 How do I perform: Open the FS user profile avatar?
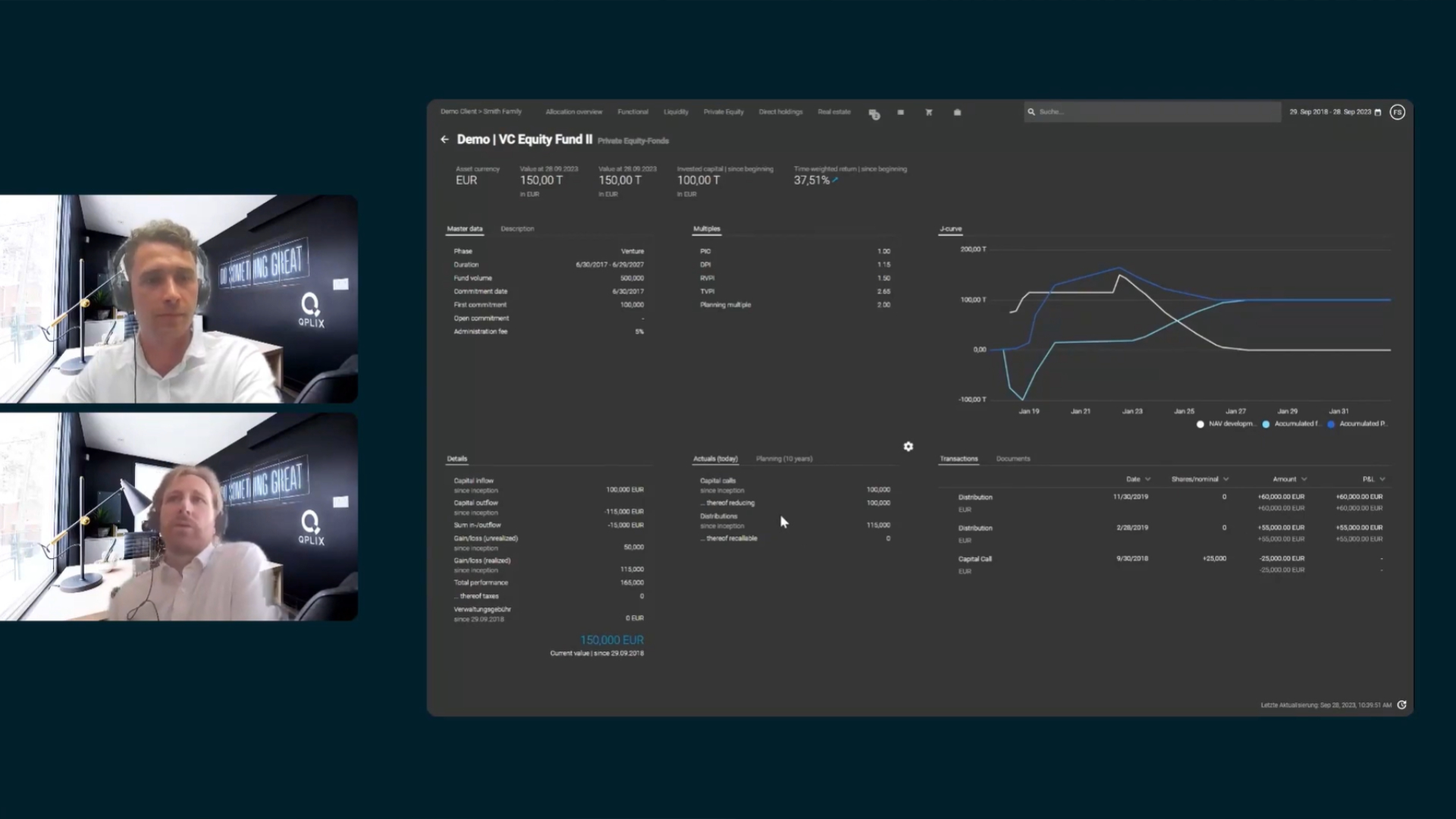click(x=1398, y=112)
